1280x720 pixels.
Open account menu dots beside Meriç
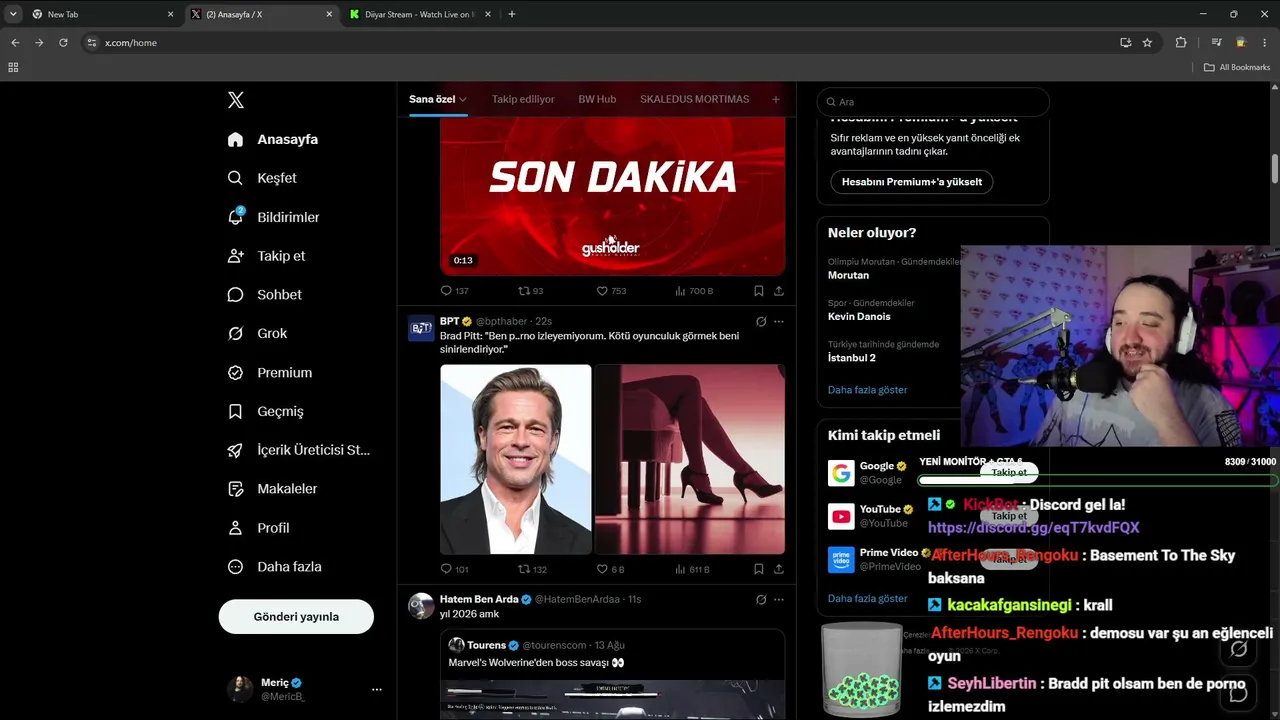click(x=377, y=689)
